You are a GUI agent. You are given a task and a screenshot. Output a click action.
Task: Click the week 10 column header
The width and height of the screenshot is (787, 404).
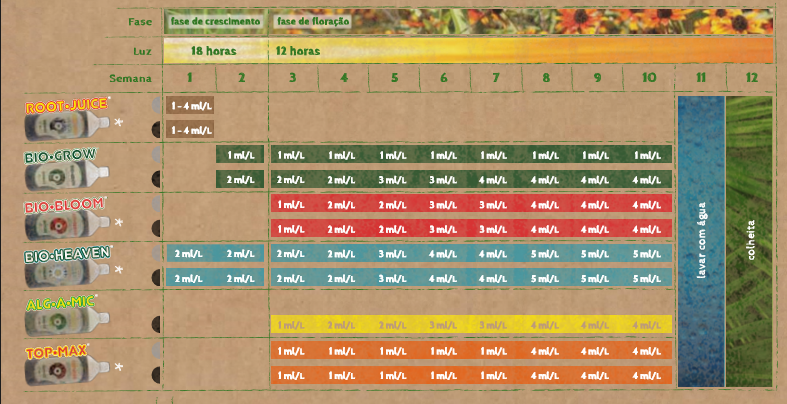[x=649, y=78]
